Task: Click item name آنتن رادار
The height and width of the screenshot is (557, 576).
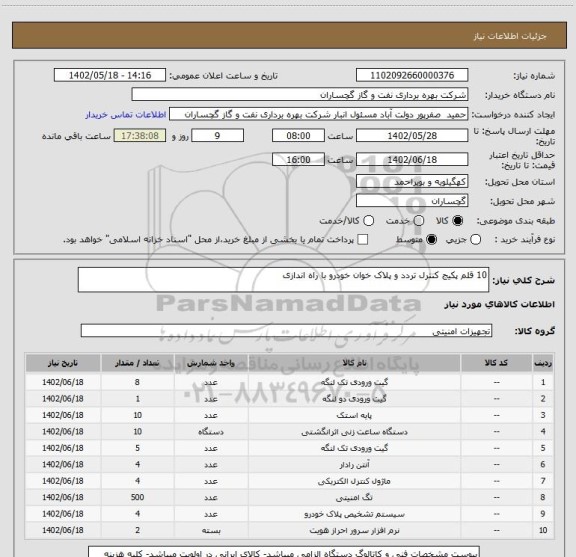Action: pos(354,464)
